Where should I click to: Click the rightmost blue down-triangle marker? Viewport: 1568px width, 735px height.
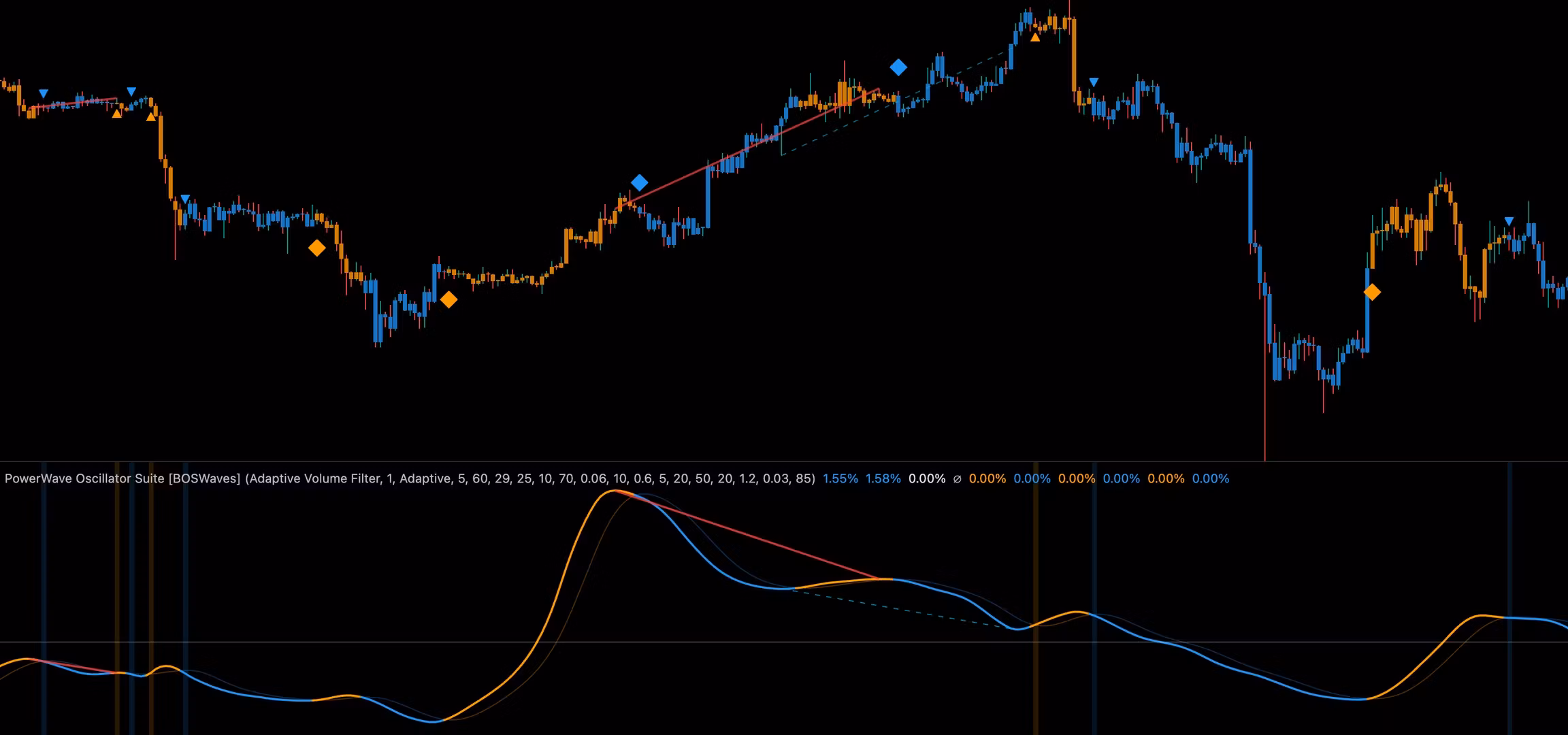pos(1509,221)
